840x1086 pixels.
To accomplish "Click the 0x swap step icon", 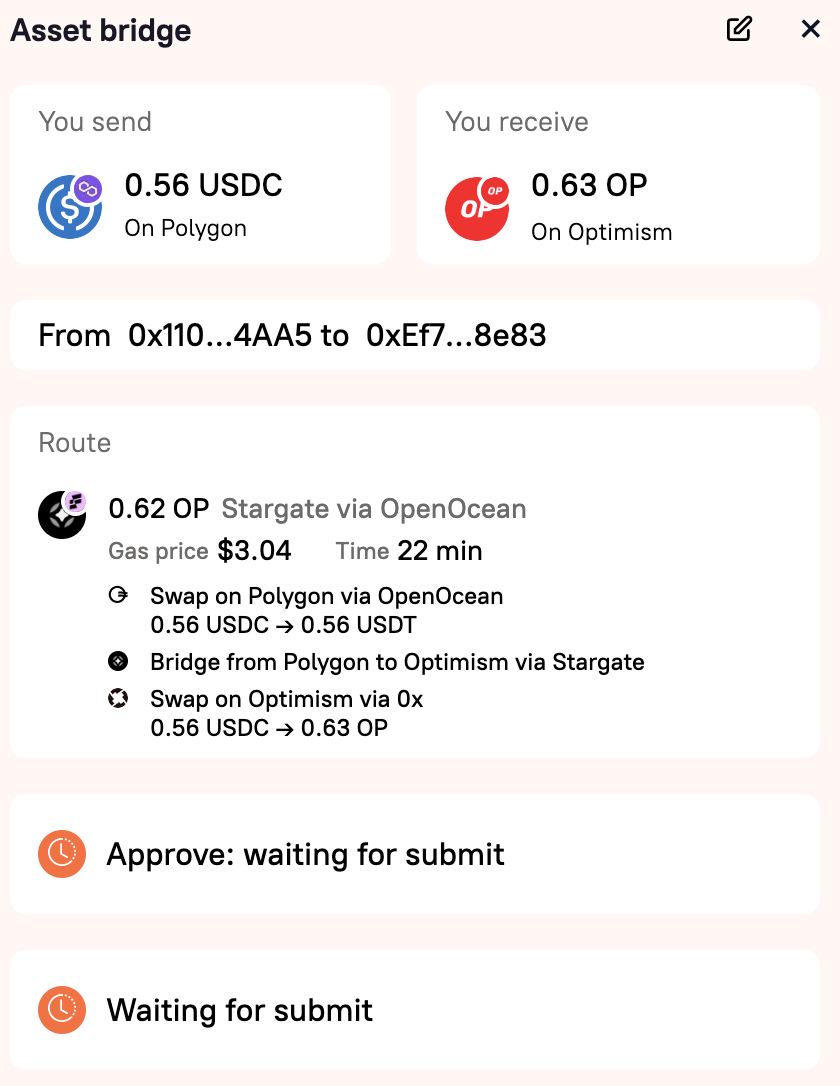I will click(x=118, y=698).
